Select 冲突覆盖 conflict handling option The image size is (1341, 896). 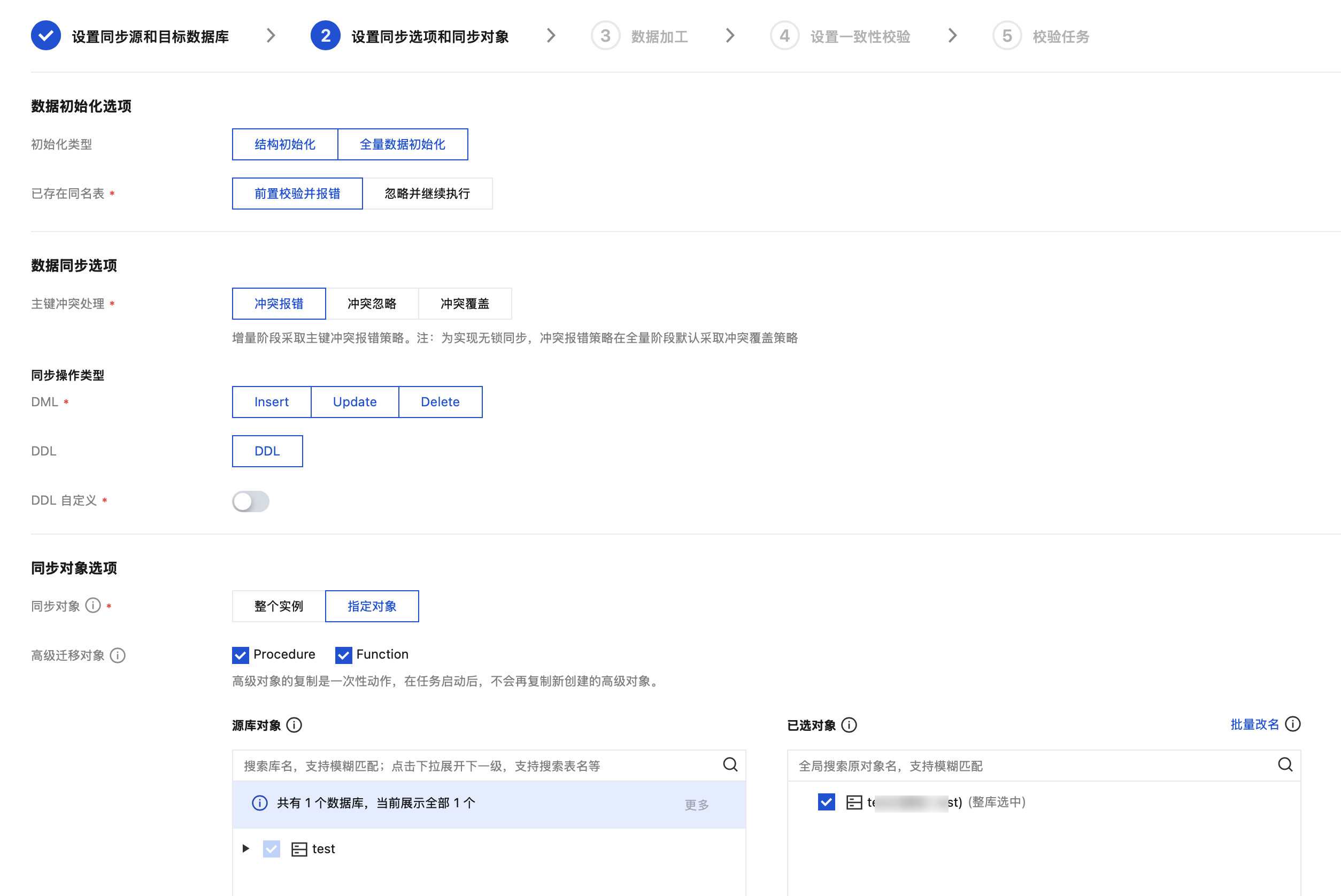(x=465, y=304)
